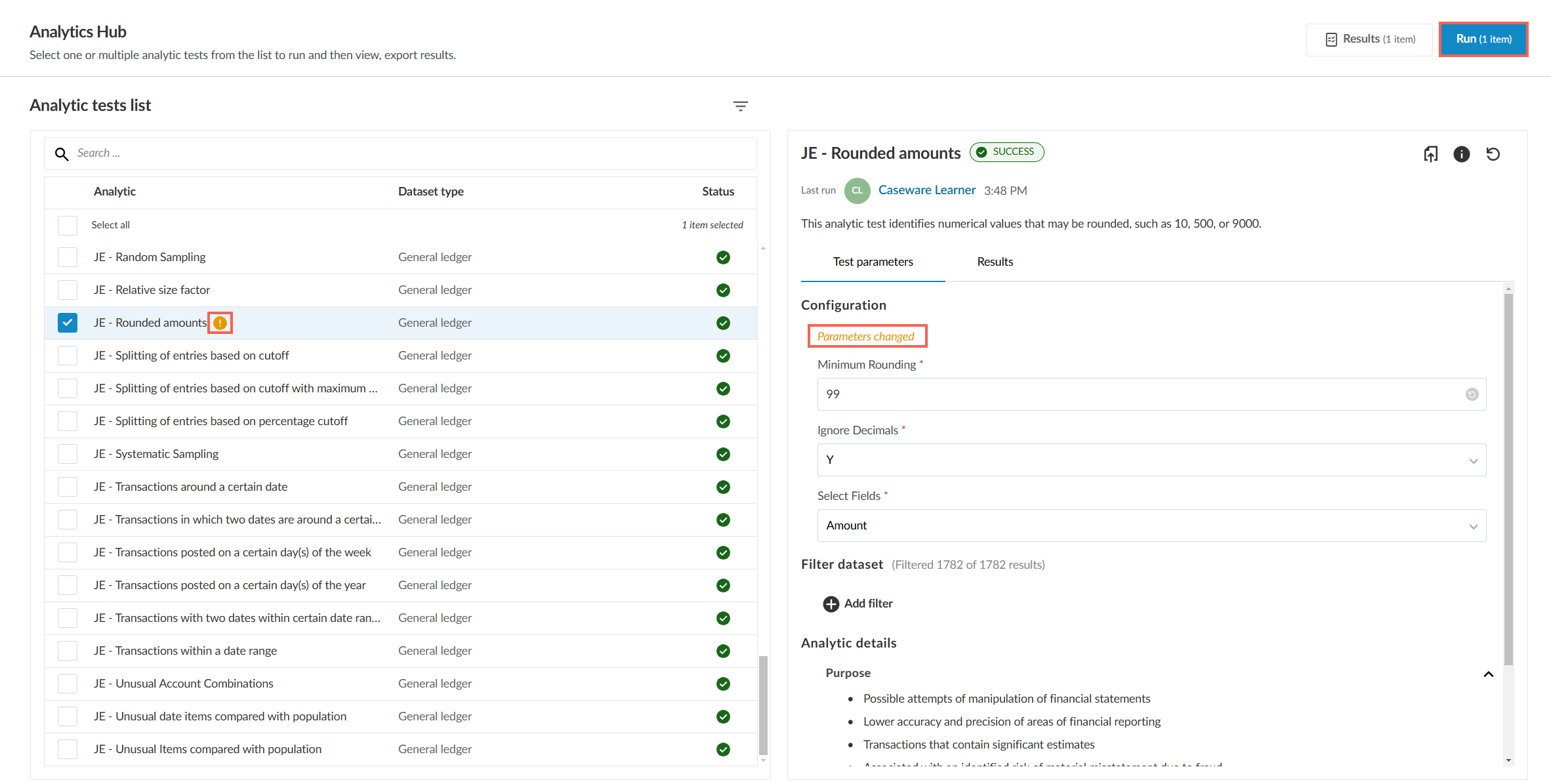Click the plus icon for Add filter
Viewport: 1551px width, 784px height.
[831, 604]
